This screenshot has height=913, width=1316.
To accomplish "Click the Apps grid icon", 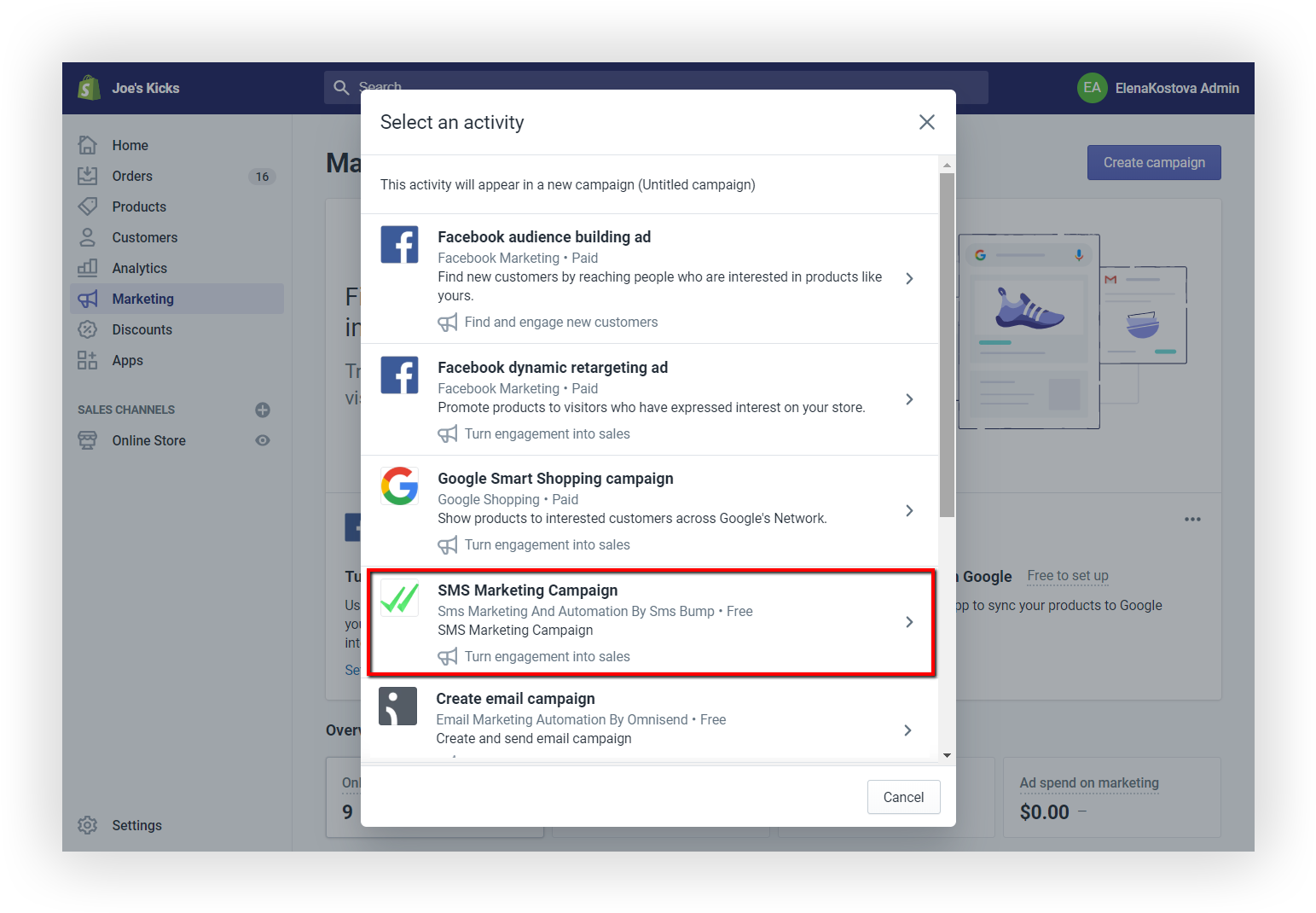I will tap(87, 360).
